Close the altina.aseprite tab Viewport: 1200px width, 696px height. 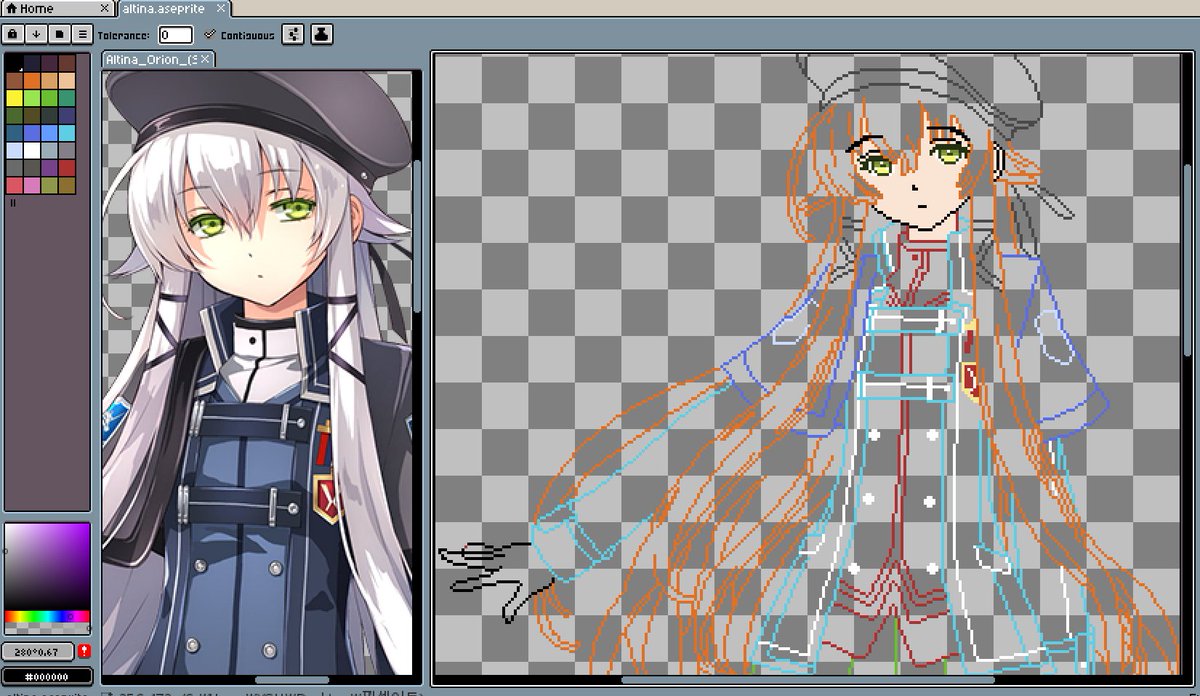click(x=222, y=8)
